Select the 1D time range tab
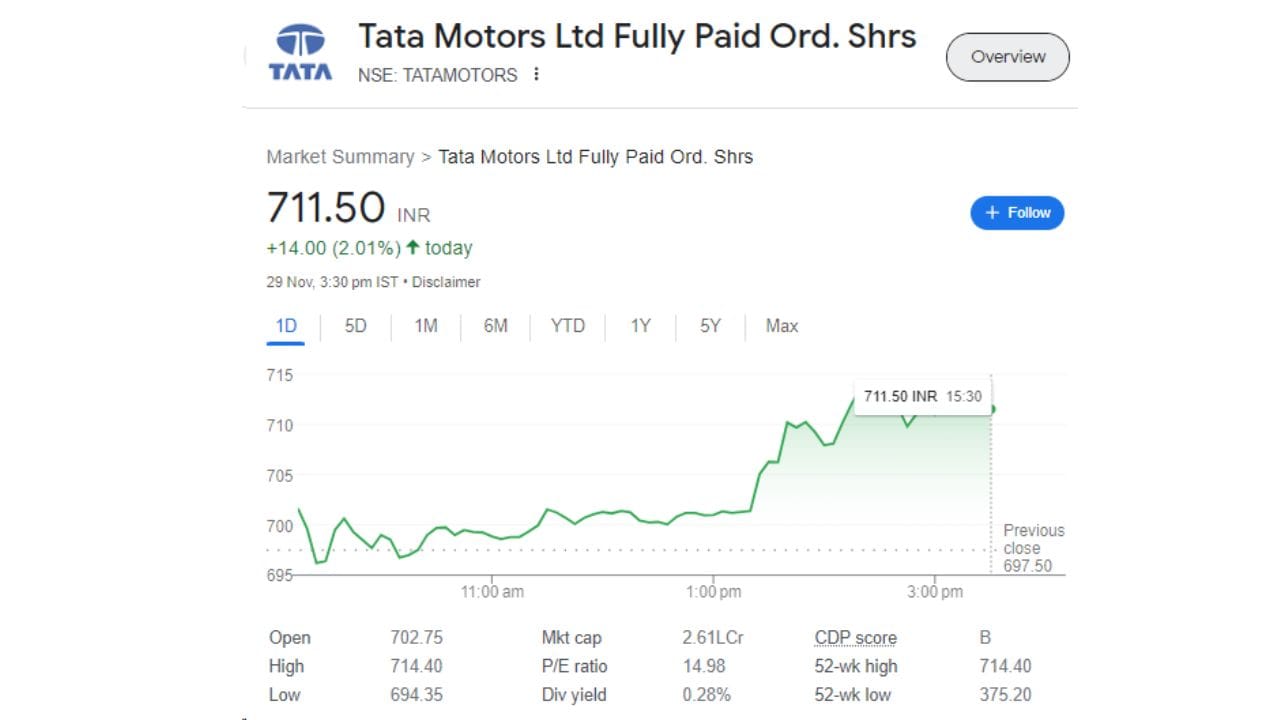 pyautogui.click(x=286, y=326)
